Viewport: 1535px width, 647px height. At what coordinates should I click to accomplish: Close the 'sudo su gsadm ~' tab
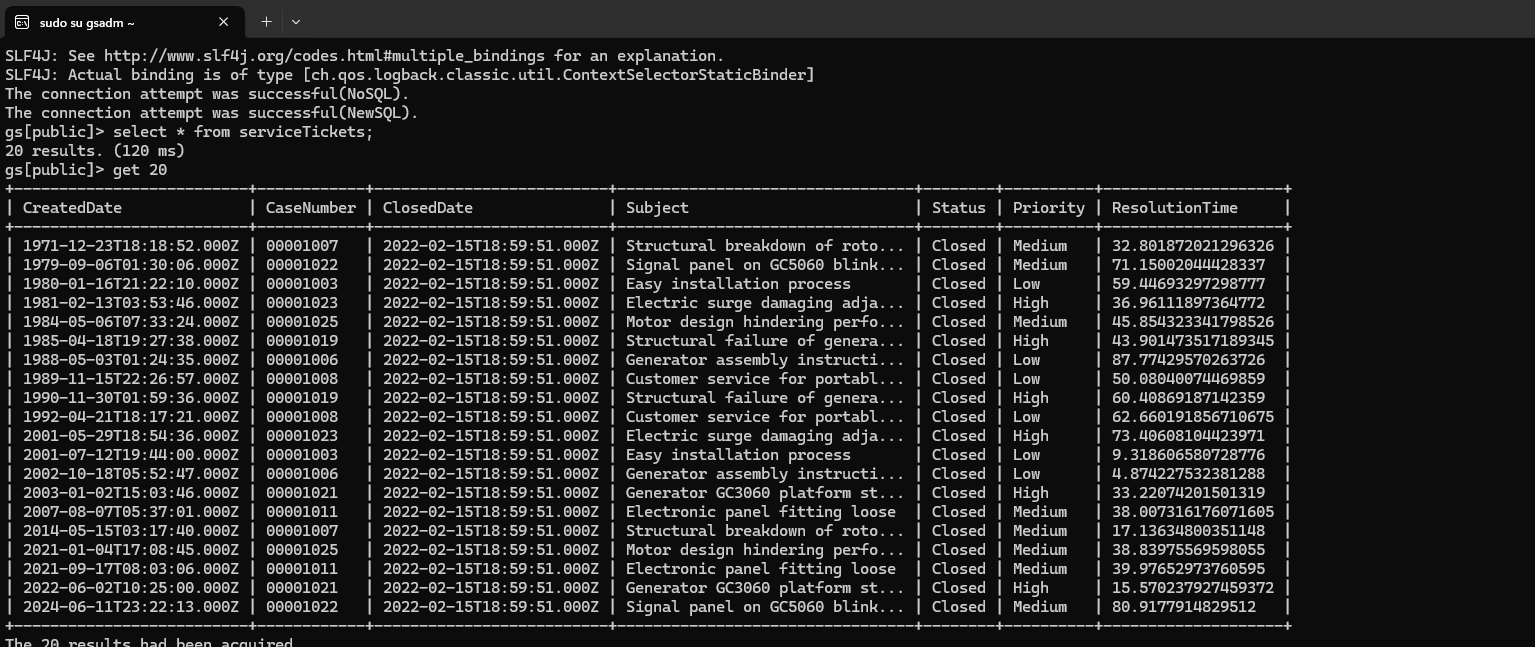[223, 21]
